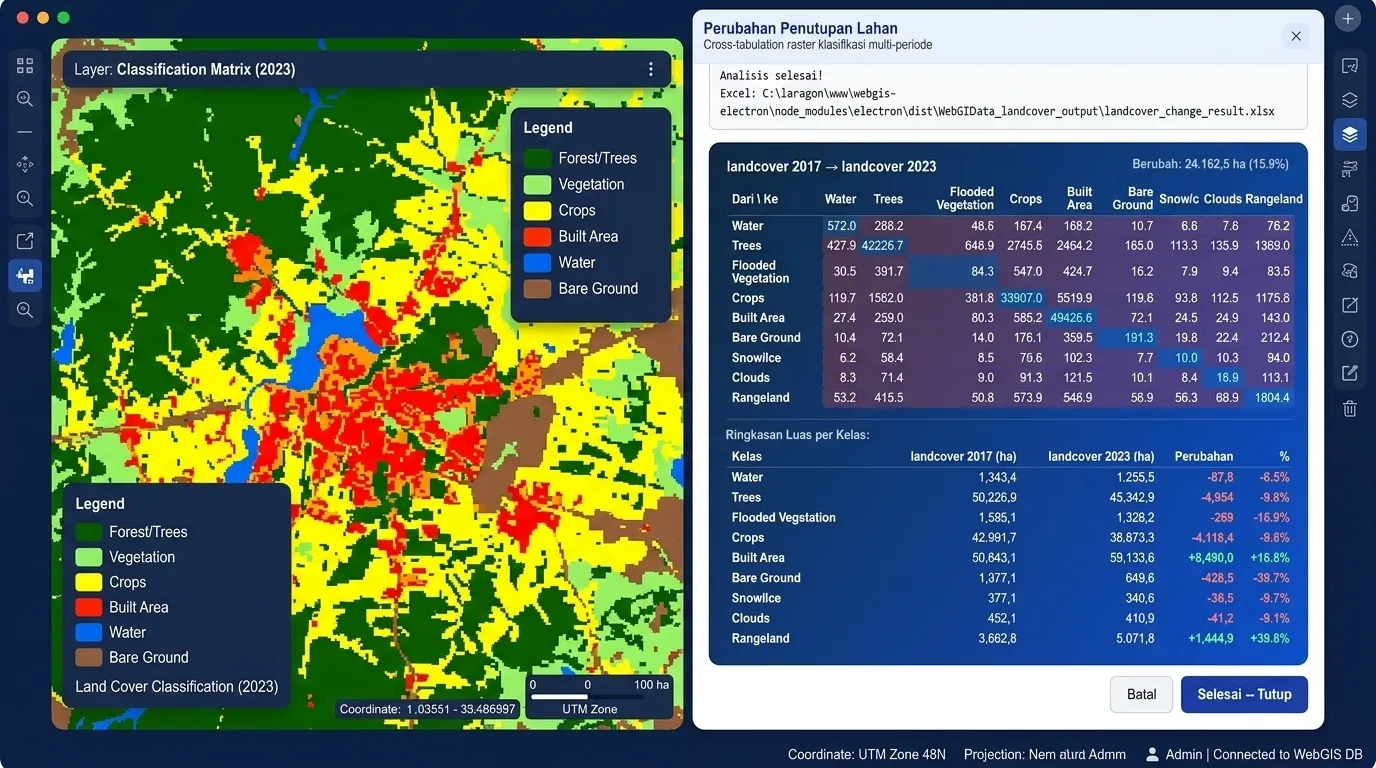Click the Water swatch in the lower-left legend
This screenshot has height=768, width=1376.
coord(89,632)
